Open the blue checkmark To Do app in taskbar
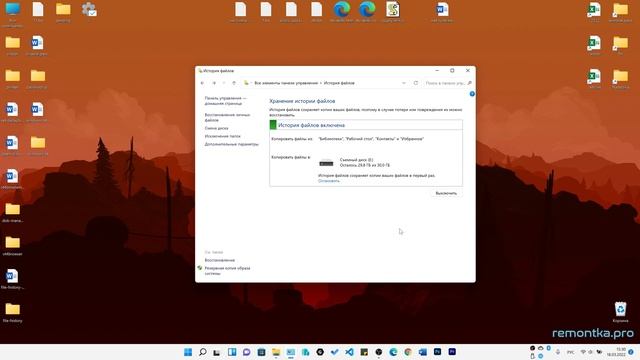Viewport: 640px width, 360px height. tap(335, 352)
